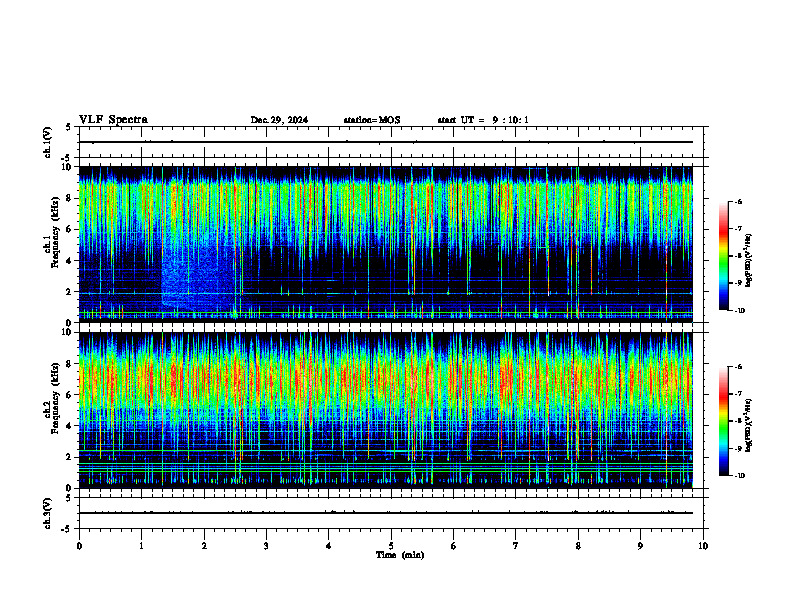Click time axis tick label "10"
Screen dimensions: 792x612
tap(703, 546)
